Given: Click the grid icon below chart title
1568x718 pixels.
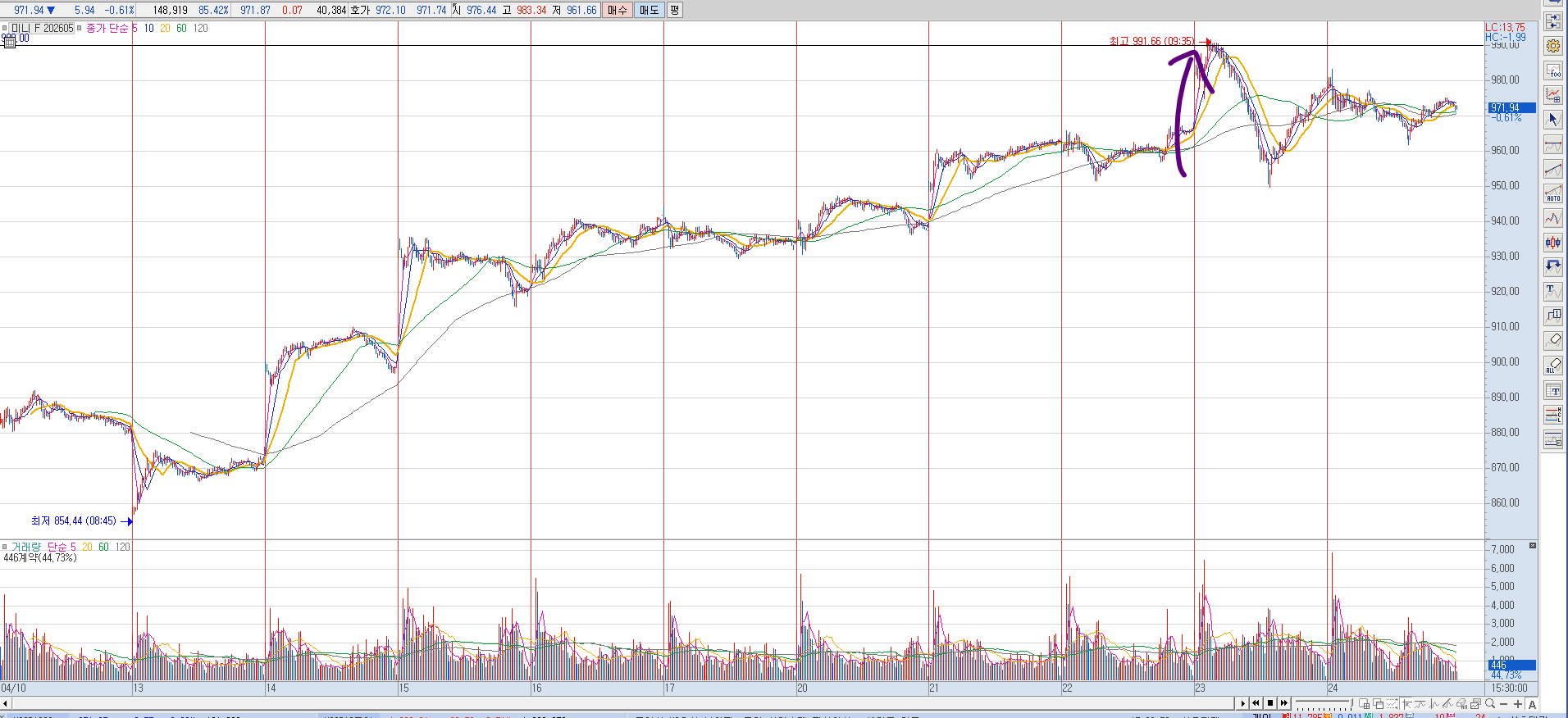Looking at the screenshot, I should [9, 41].
